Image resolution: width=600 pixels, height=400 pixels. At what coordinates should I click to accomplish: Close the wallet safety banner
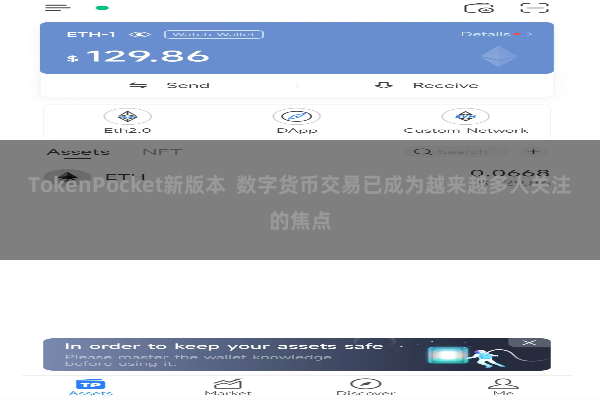529,342
